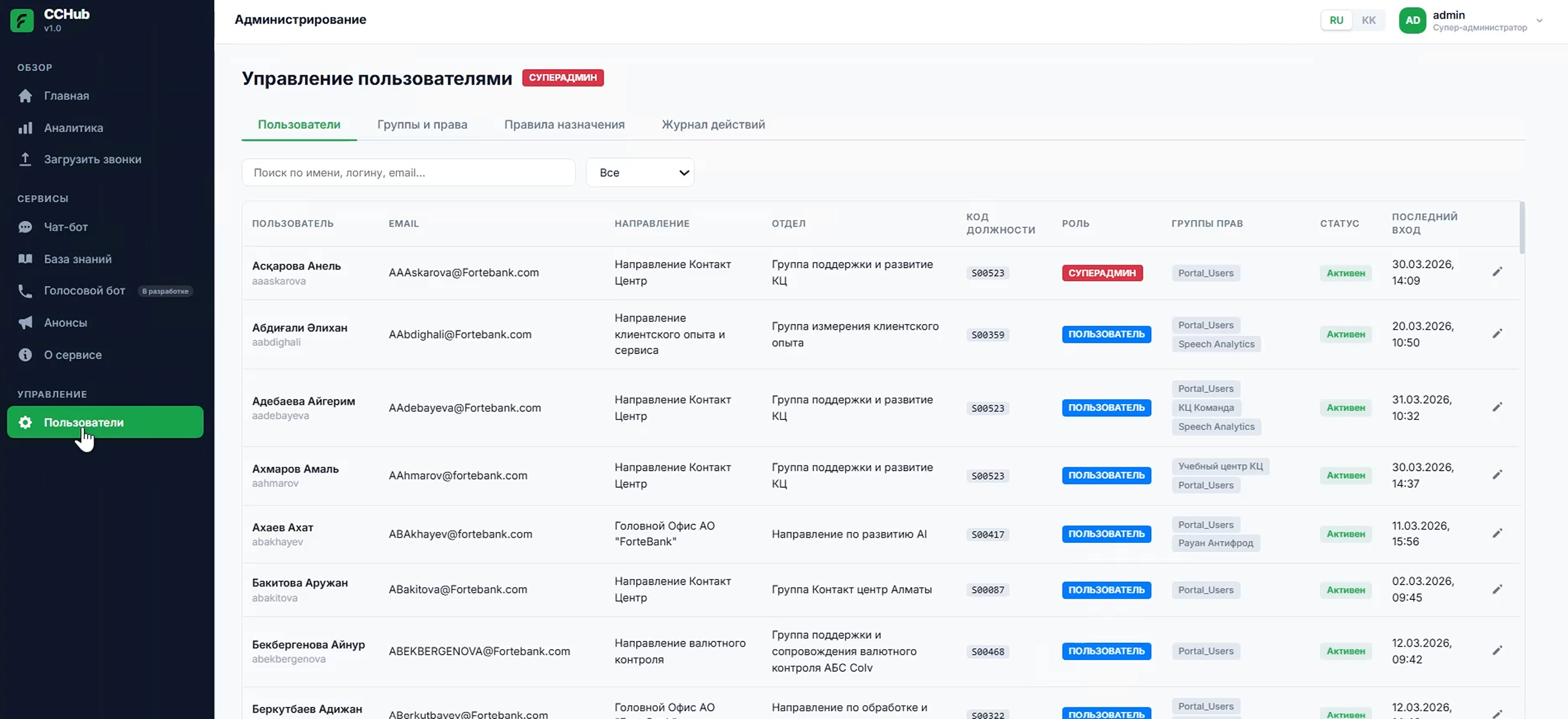
Task: Switch to Журнал действий tab
Action: pos(713,124)
